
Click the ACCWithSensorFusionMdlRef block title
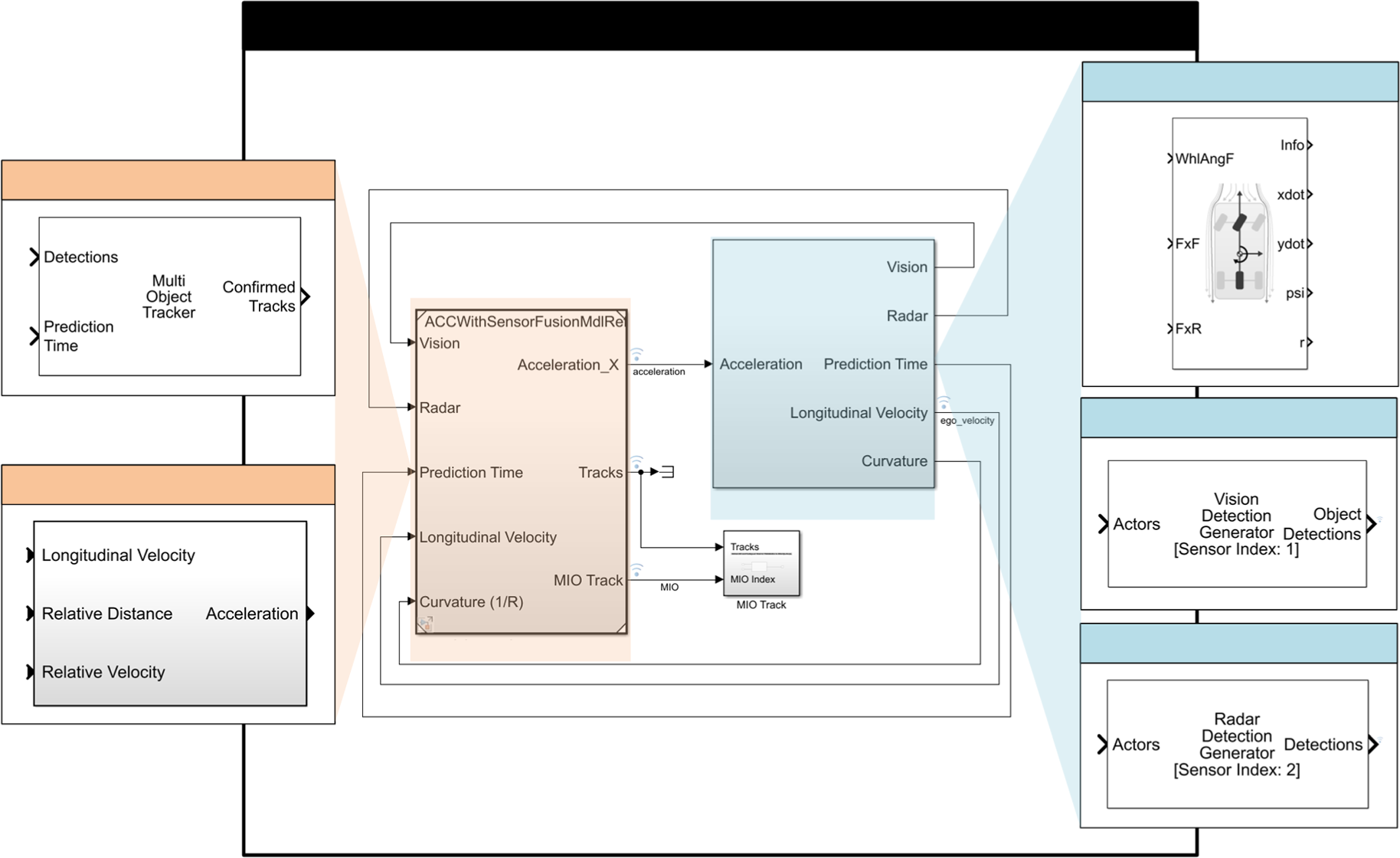[x=525, y=322]
